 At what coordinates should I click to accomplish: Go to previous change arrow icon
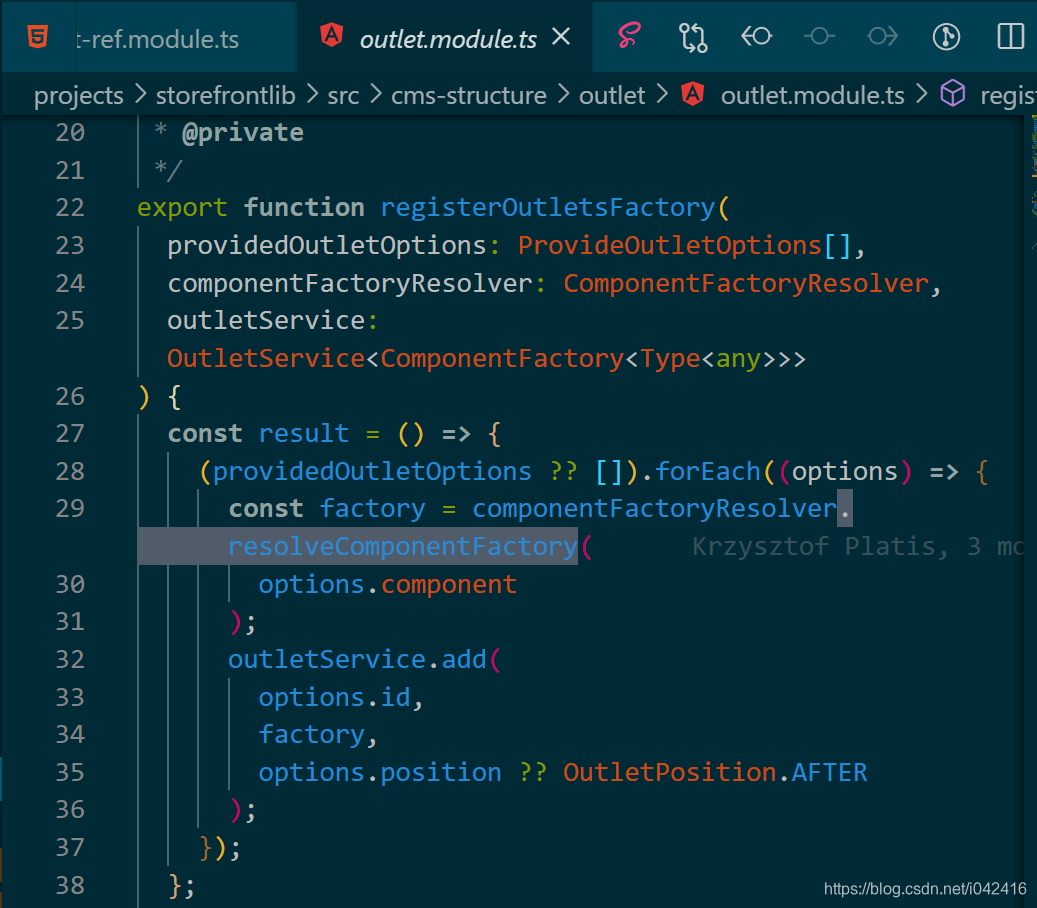tap(756, 35)
